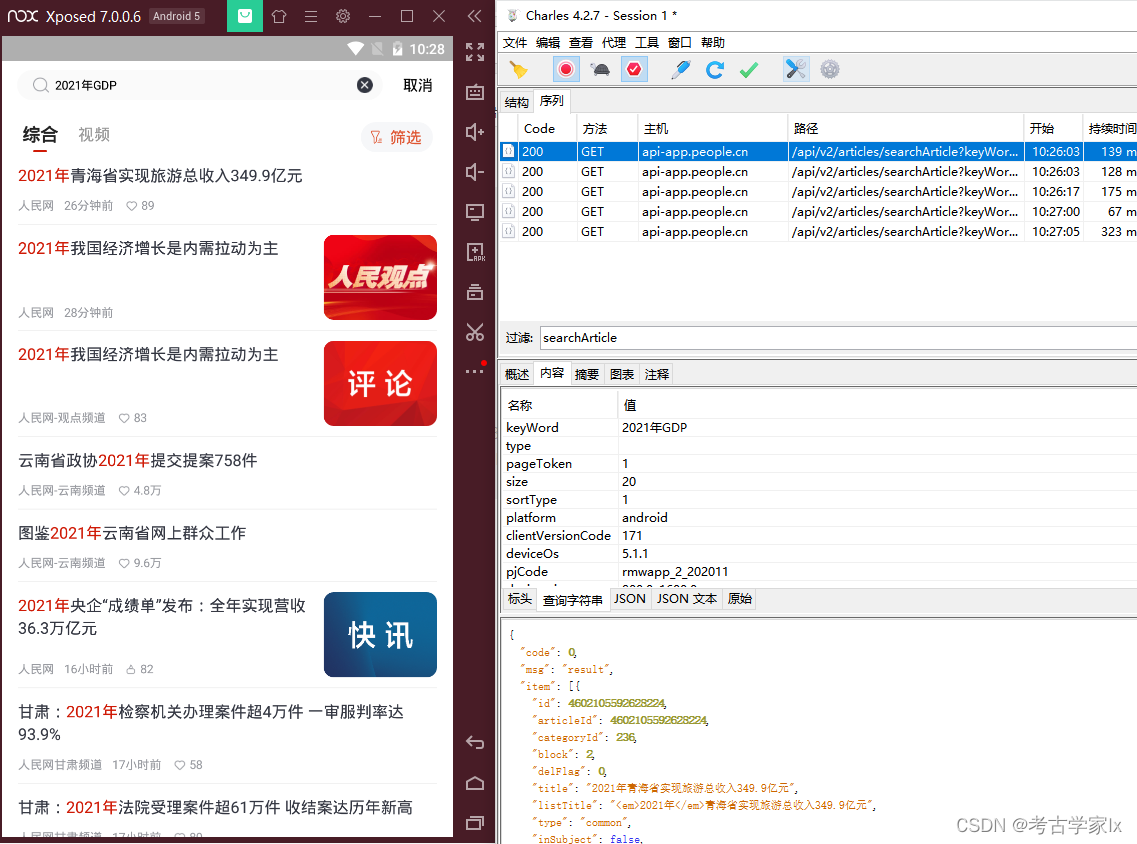The image size is (1137, 844).
Task: Open the Charles tools wrench icon
Action: (x=795, y=70)
